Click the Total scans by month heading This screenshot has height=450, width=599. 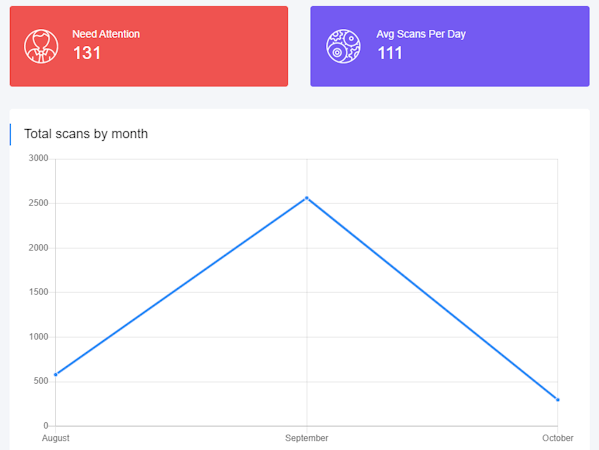pos(86,134)
